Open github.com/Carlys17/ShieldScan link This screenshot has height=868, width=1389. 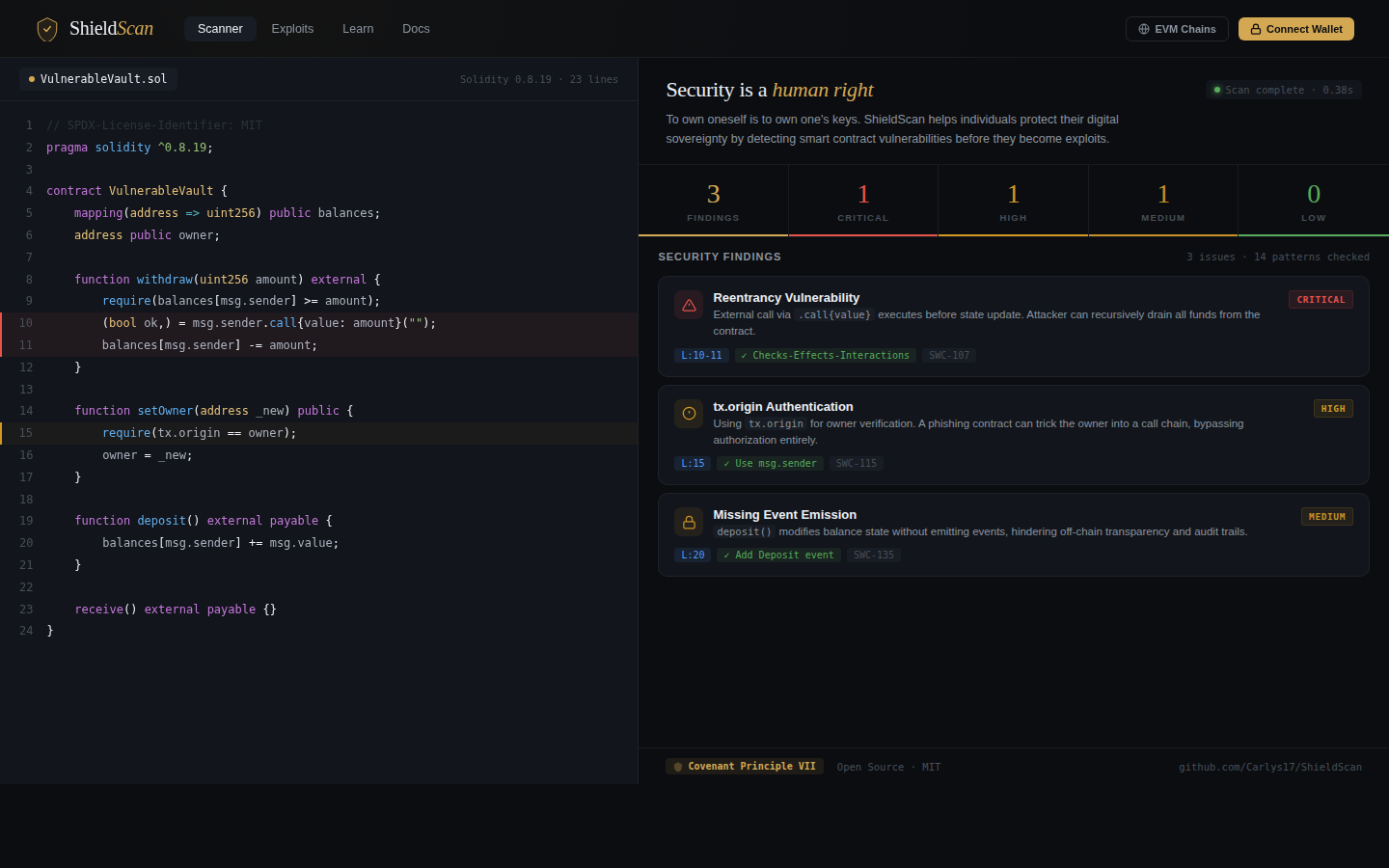pyautogui.click(x=1270, y=768)
